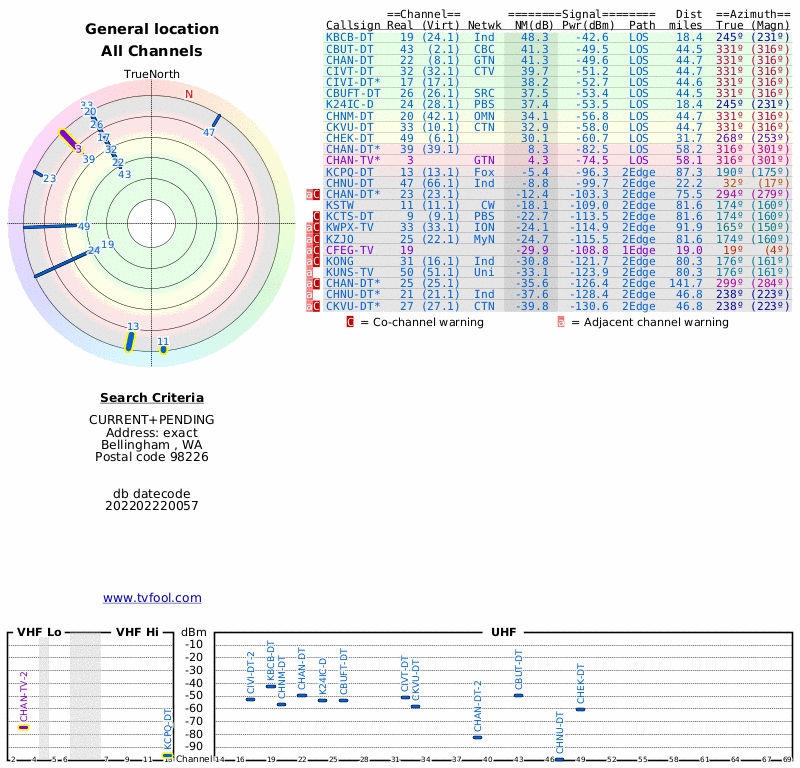
Task: Click the CIVI-DT-2 label in the UHF chart
Action: (x=251, y=673)
